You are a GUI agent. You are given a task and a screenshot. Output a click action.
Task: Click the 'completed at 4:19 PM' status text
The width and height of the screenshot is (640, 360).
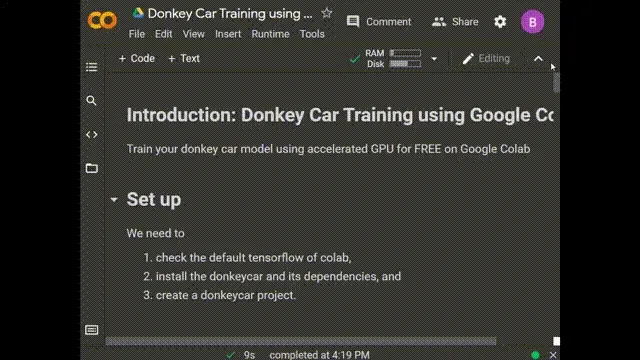(319, 355)
